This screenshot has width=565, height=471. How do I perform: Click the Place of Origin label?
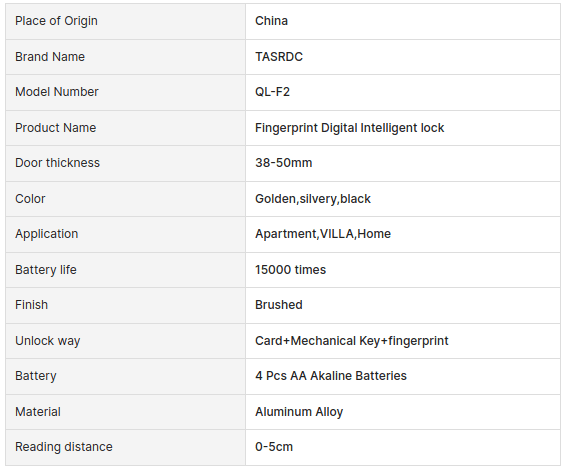[x=56, y=21]
